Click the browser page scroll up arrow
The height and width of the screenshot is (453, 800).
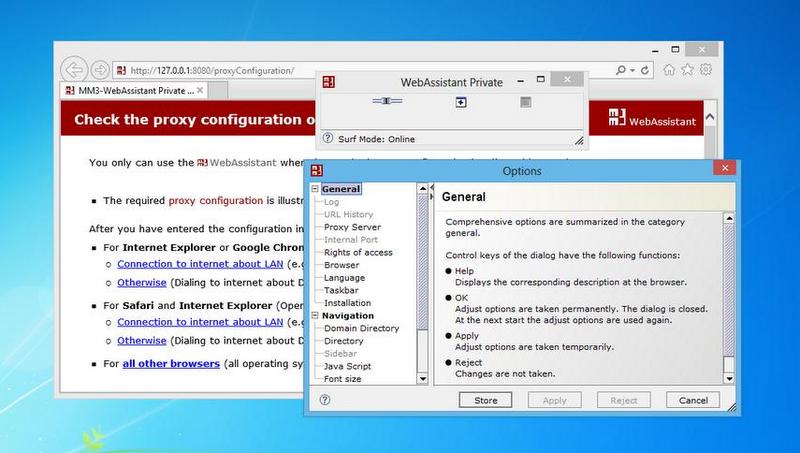pyautogui.click(x=710, y=117)
